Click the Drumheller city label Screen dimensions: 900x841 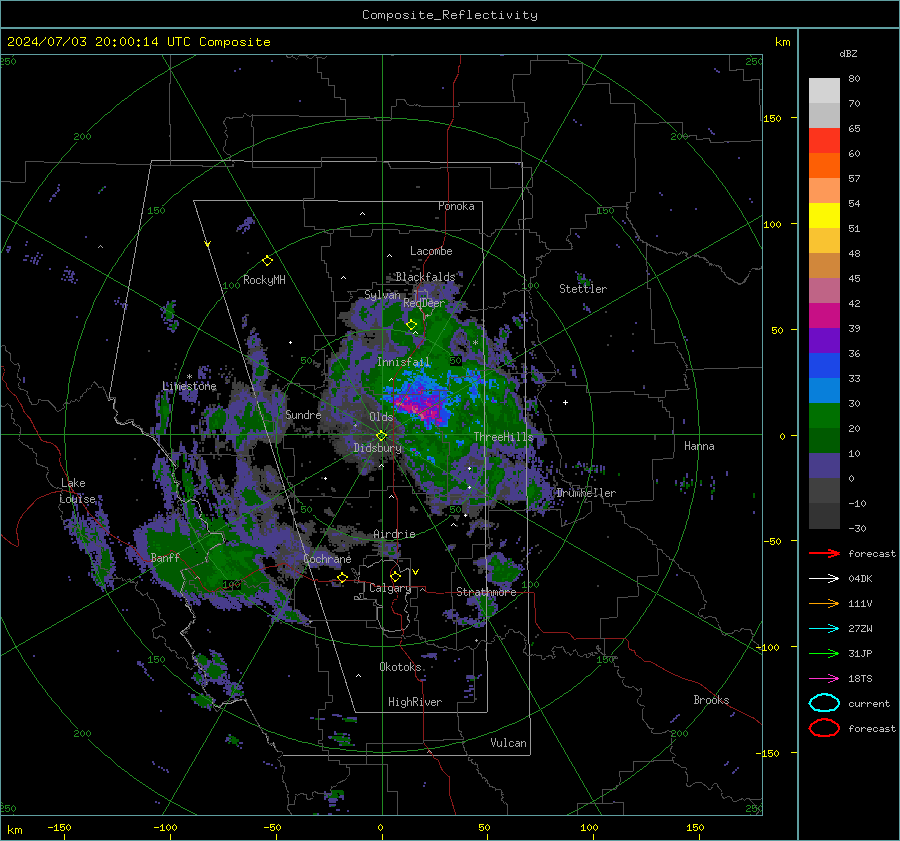coord(586,493)
